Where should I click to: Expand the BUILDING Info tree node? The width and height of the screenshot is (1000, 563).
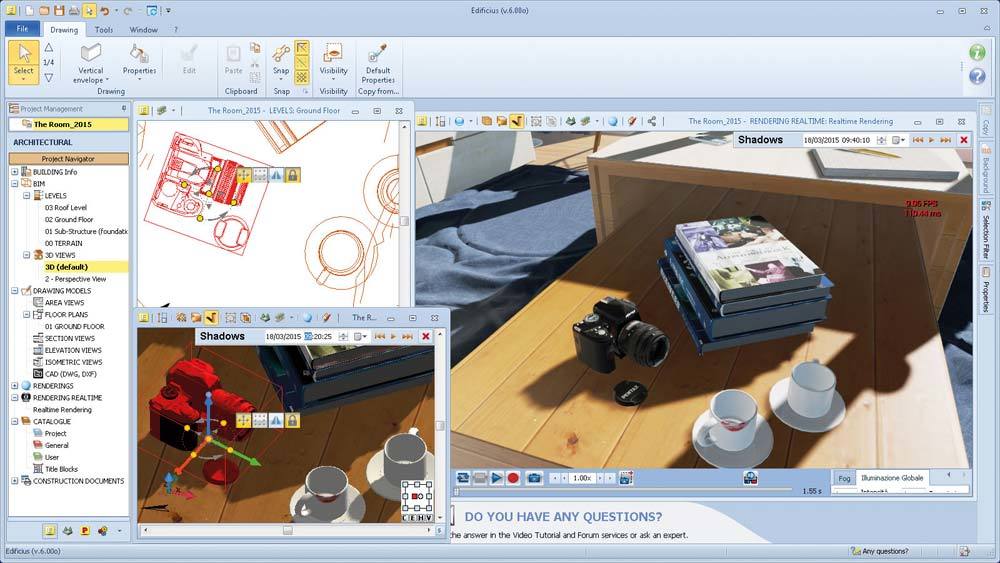click(x=14, y=172)
